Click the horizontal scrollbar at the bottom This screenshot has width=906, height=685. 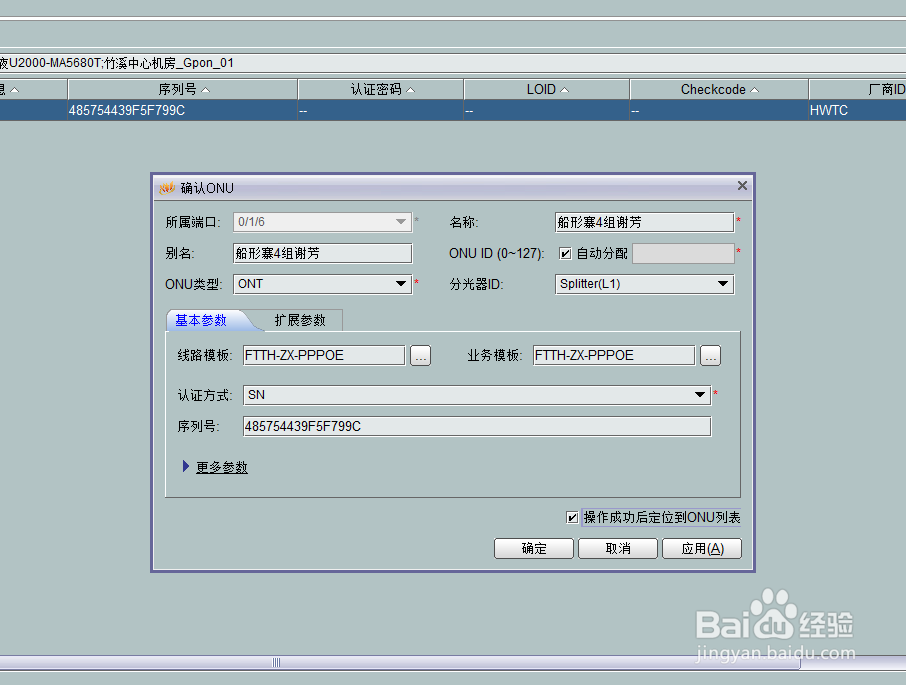tap(275, 662)
